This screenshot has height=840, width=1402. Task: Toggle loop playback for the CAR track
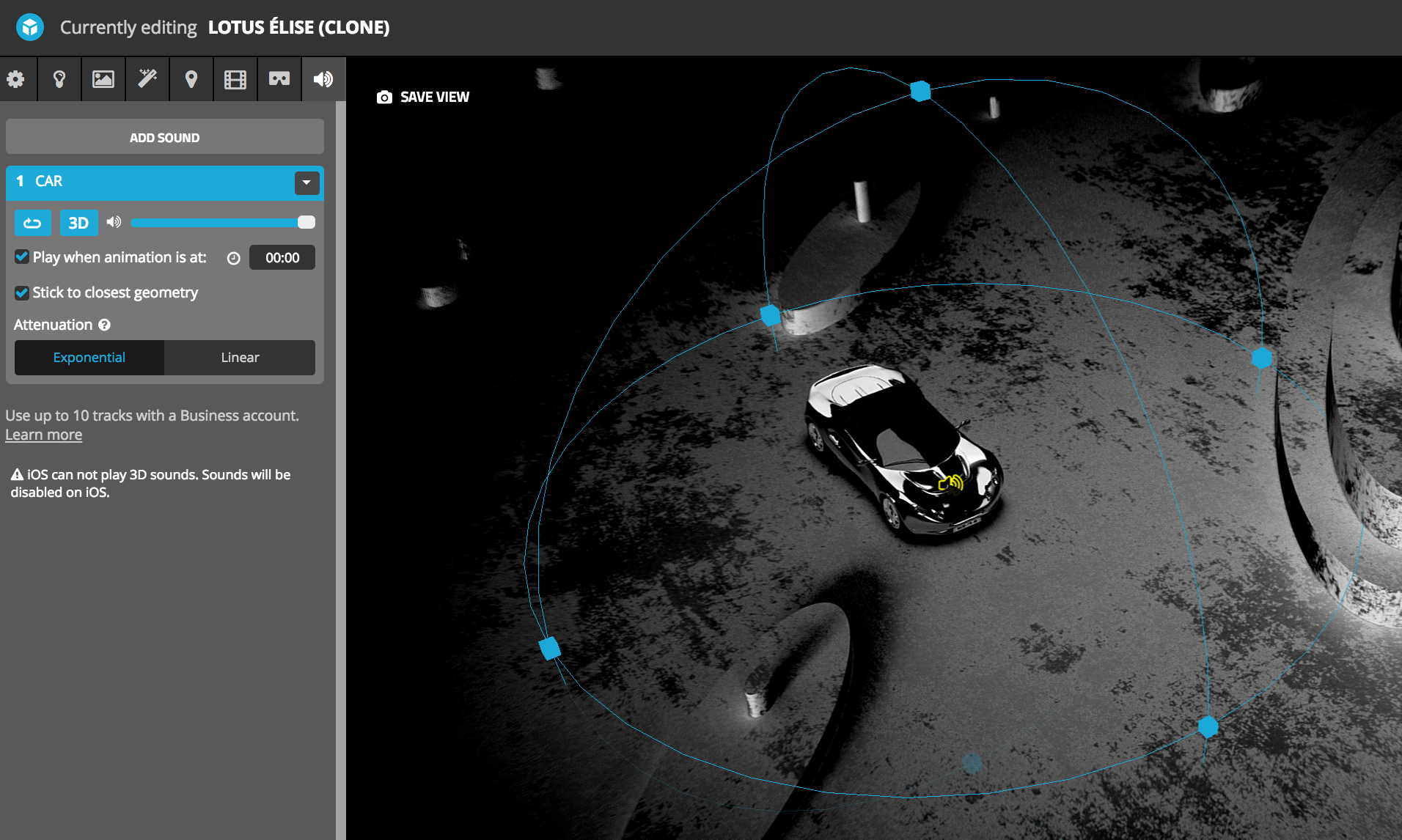tap(32, 223)
